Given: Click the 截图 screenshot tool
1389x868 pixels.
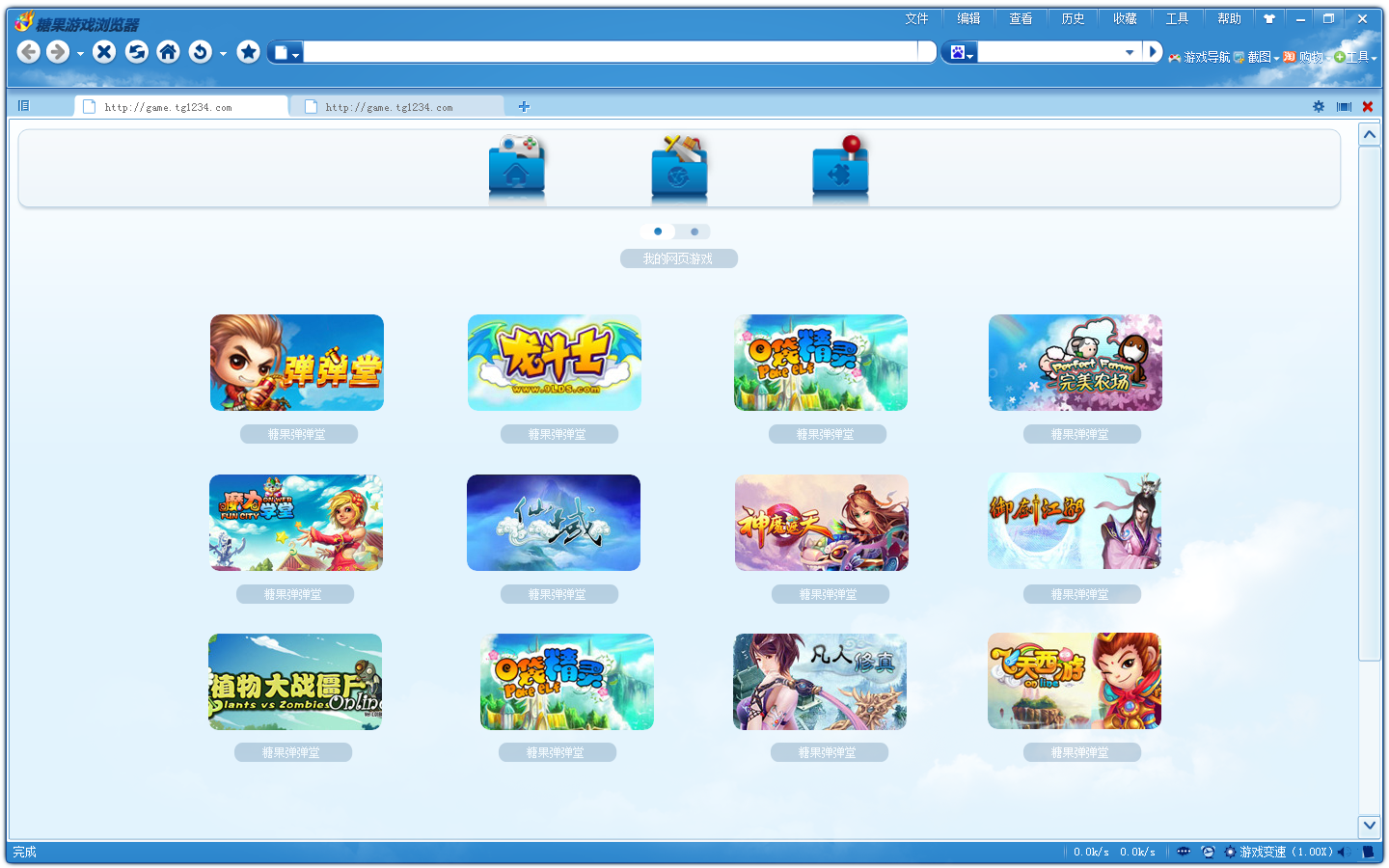Looking at the screenshot, I should point(1253,58).
